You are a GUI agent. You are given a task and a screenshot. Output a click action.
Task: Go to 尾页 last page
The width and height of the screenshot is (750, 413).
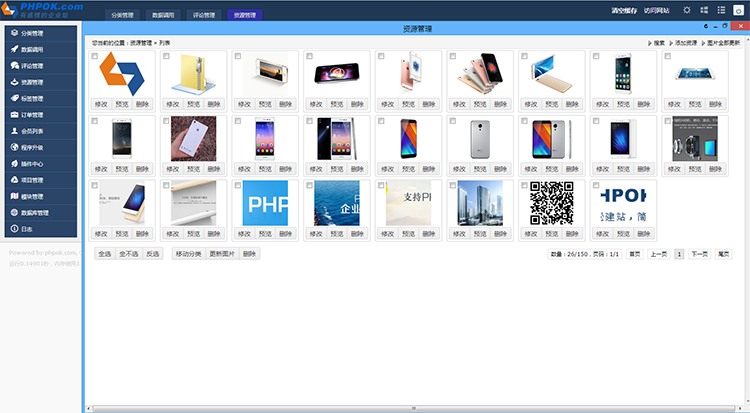pos(723,254)
